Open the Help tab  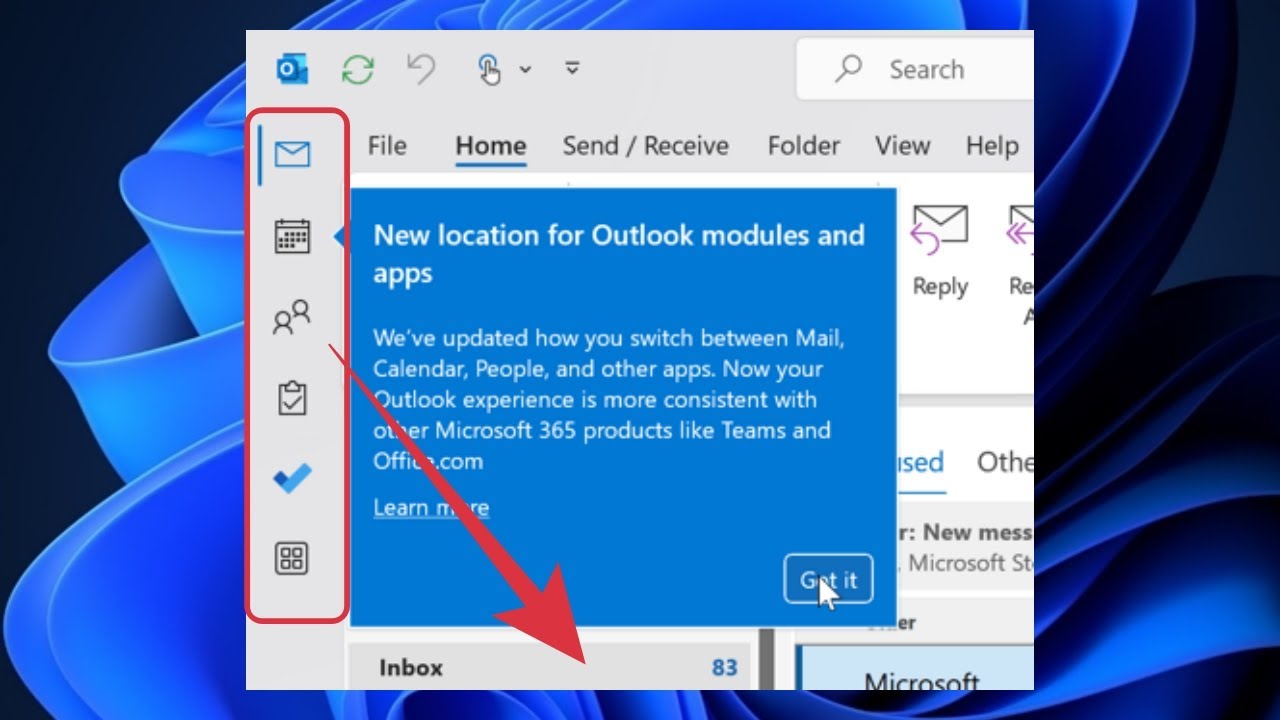(992, 146)
